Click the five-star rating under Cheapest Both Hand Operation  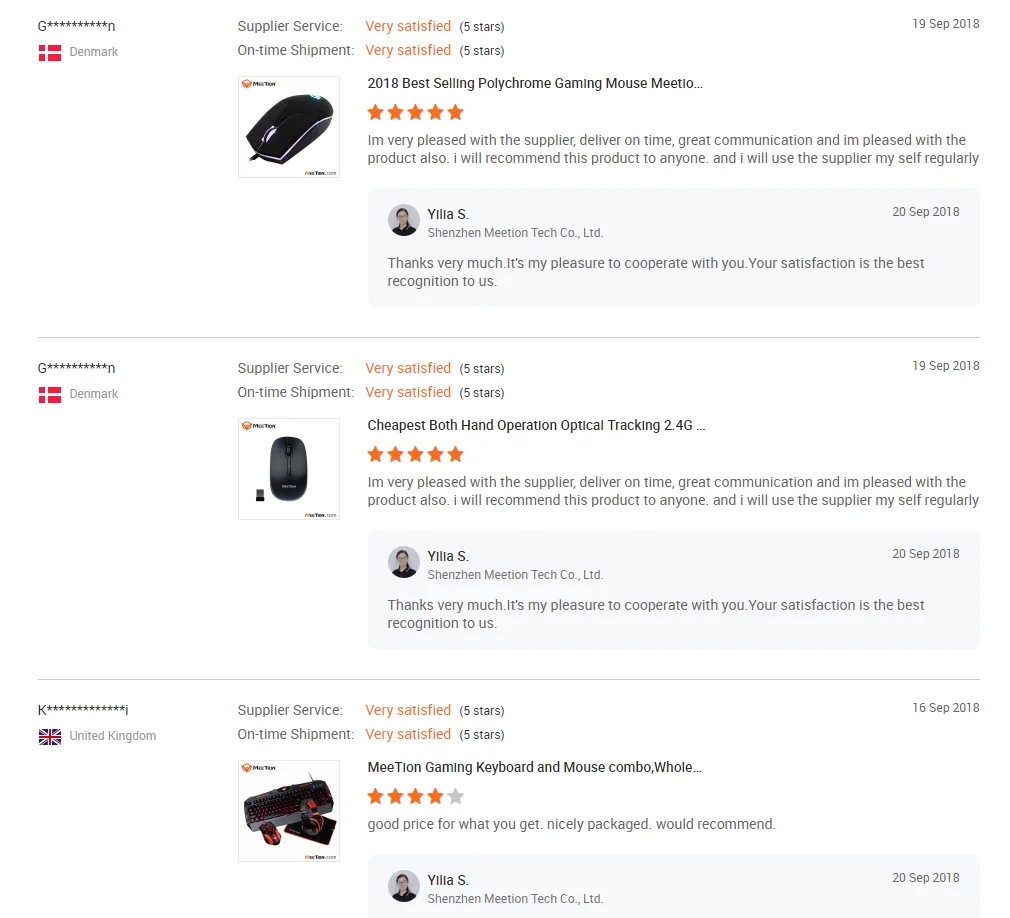(415, 454)
